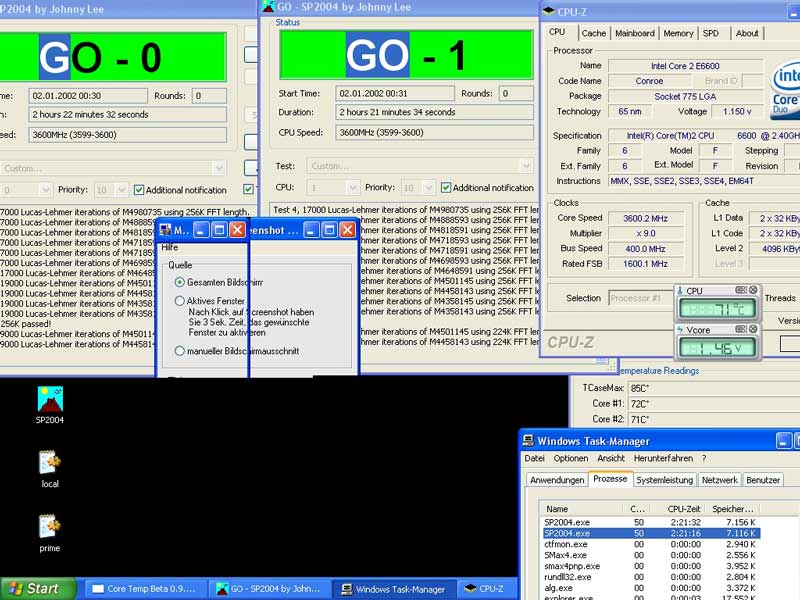Switch to the Netzwerk tab
The image size is (800, 600).
(719, 480)
